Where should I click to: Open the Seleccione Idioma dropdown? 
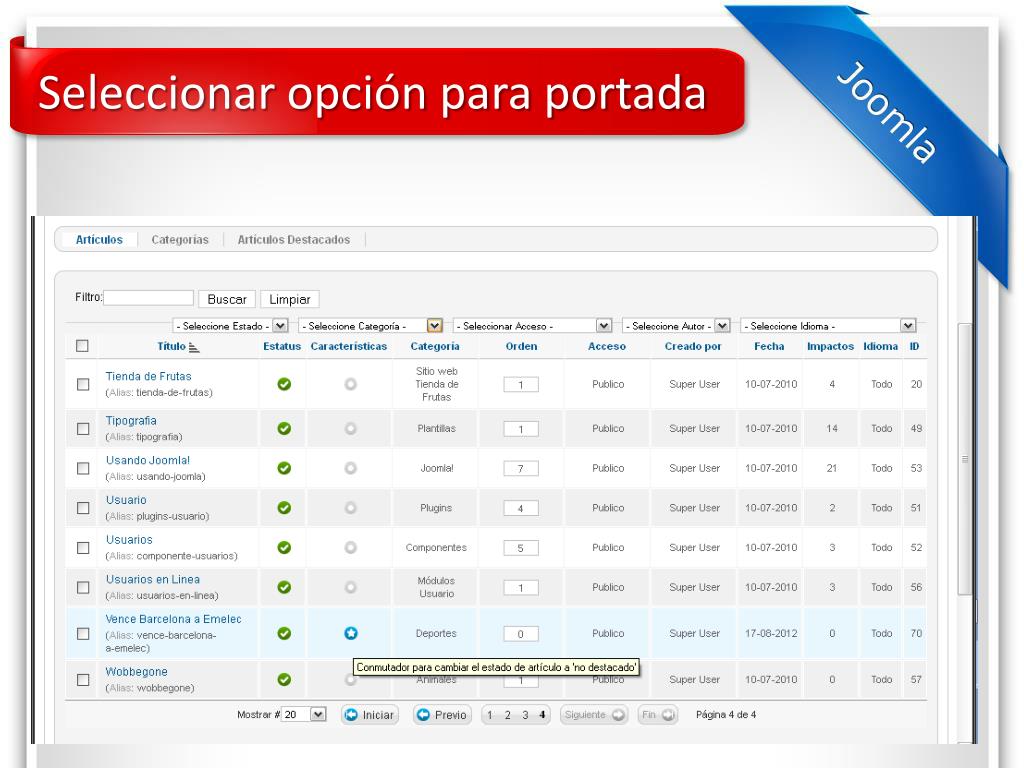[828, 325]
